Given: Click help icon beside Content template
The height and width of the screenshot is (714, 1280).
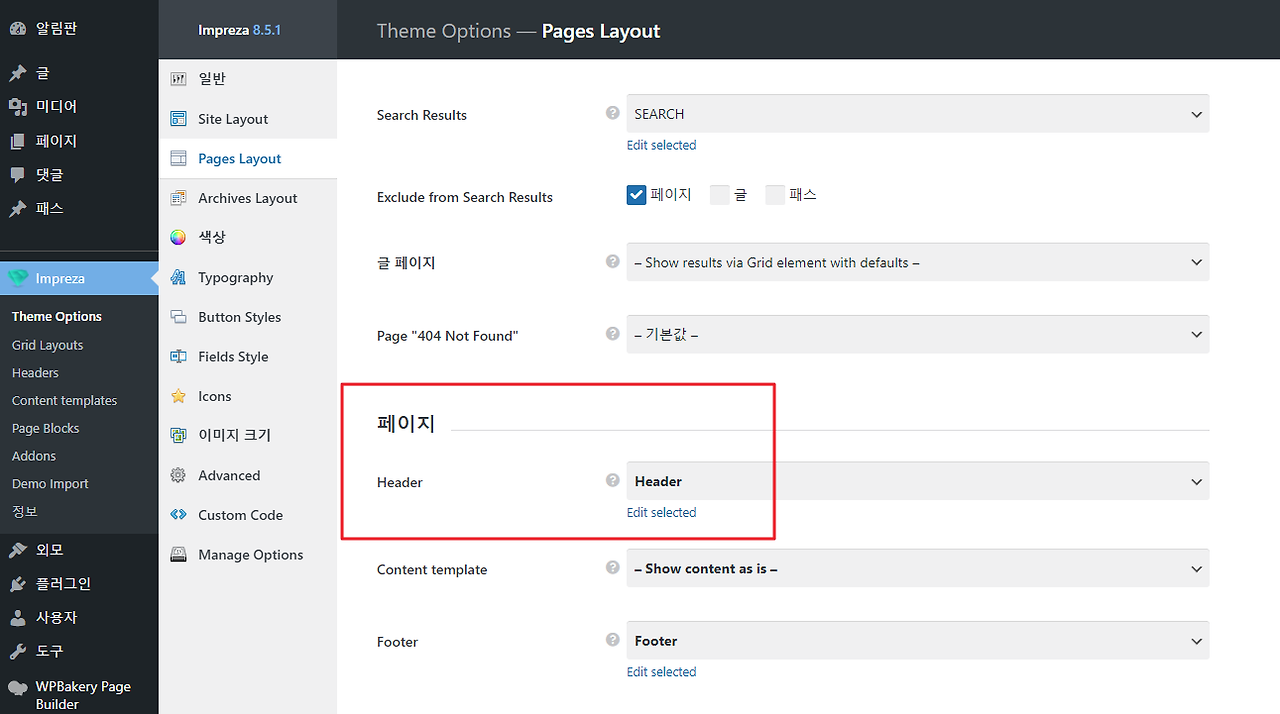Looking at the screenshot, I should pyautogui.click(x=613, y=567).
